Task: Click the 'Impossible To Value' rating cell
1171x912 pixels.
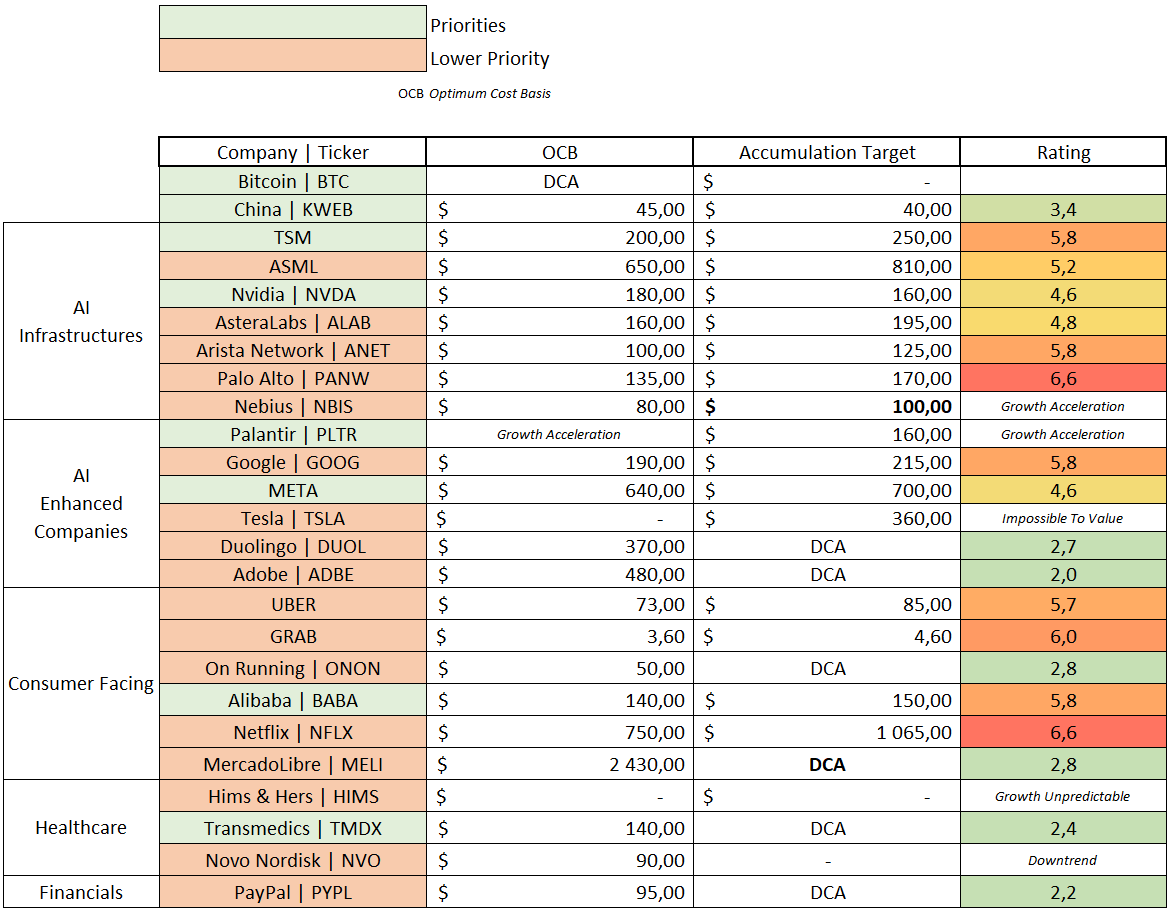Action: click(1063, 518)
